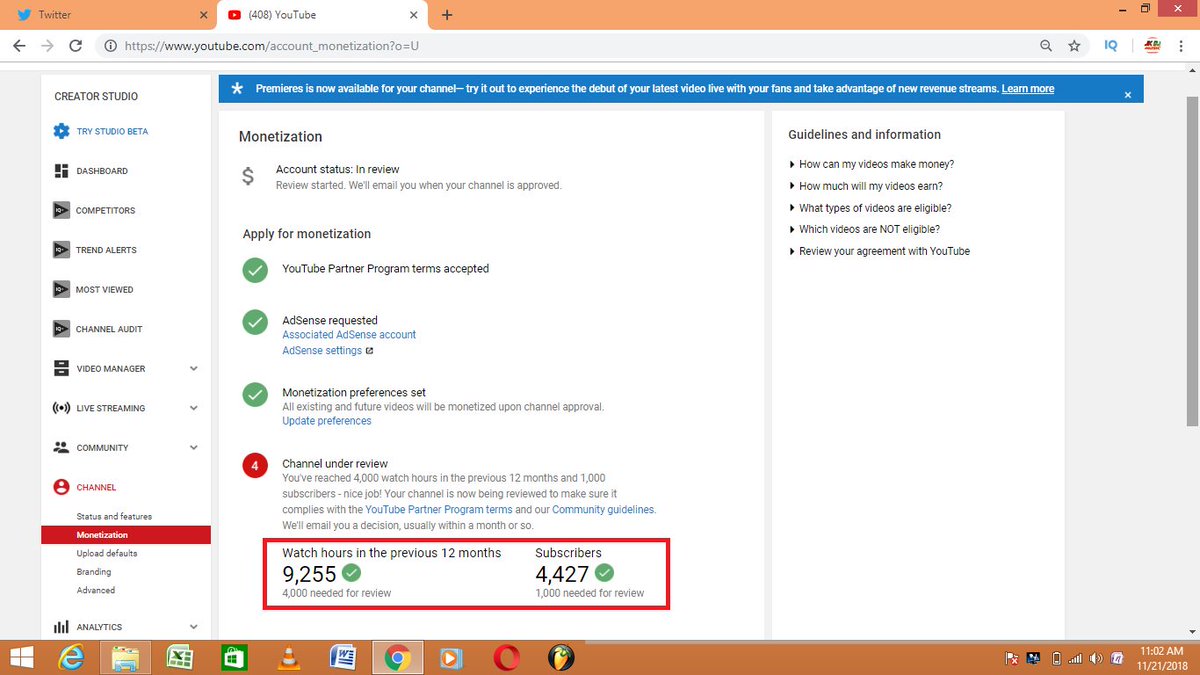
Task: Click the site information icon in address bar
Action: tap(109, 45)
